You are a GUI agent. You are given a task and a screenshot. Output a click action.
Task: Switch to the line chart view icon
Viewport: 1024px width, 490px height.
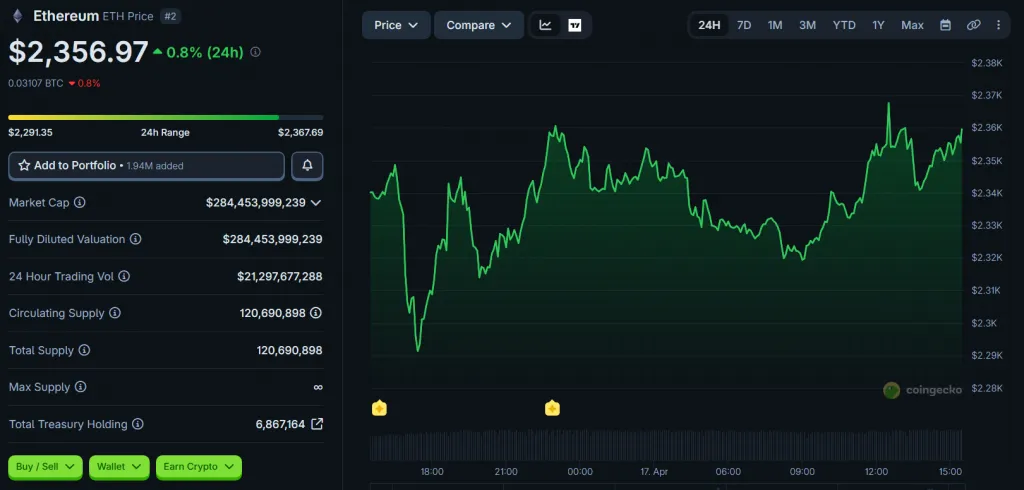click(545, 25)
